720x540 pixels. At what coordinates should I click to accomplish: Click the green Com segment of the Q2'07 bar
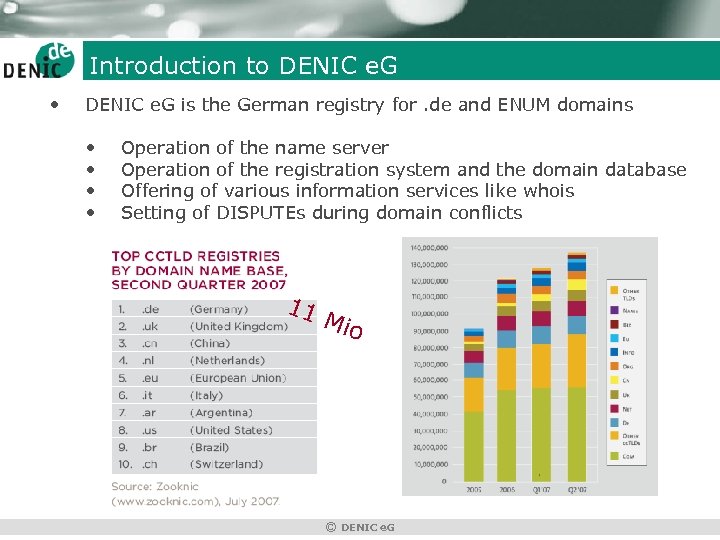point(577,434)
